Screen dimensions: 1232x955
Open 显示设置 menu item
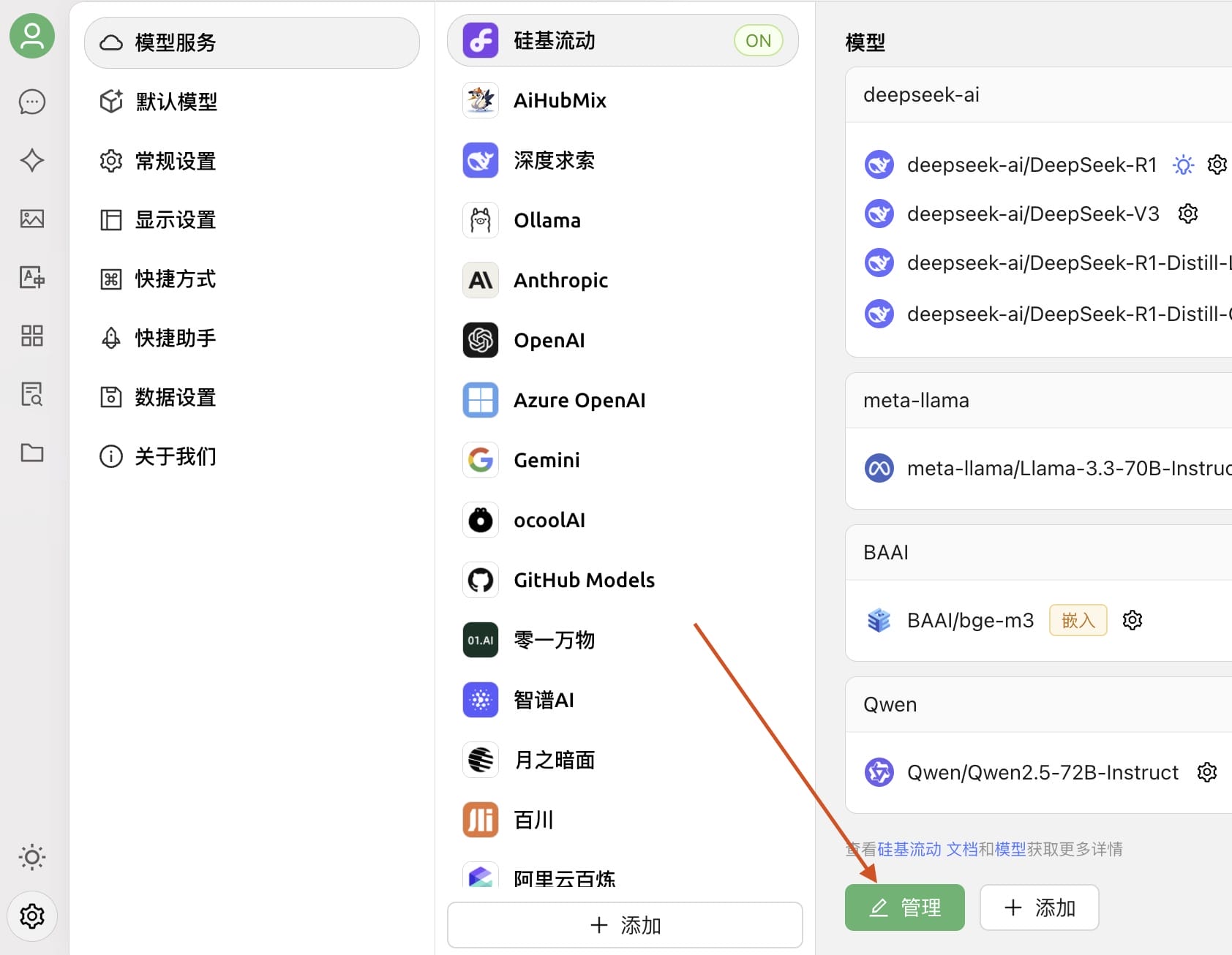(252, 220)
